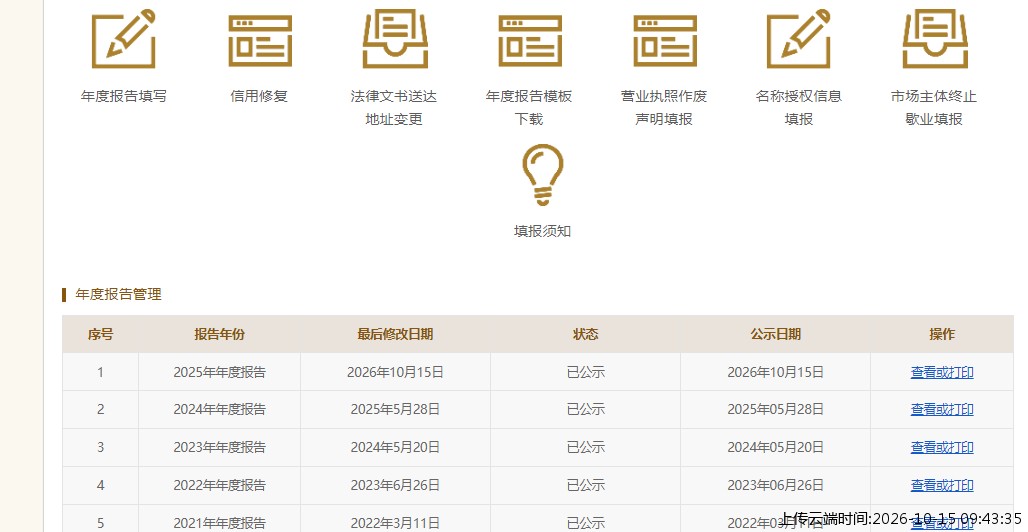Viewport: 1028px width, 532px height.
Task: Click the 公示日期 column header
Action: [x=776, y=335]
